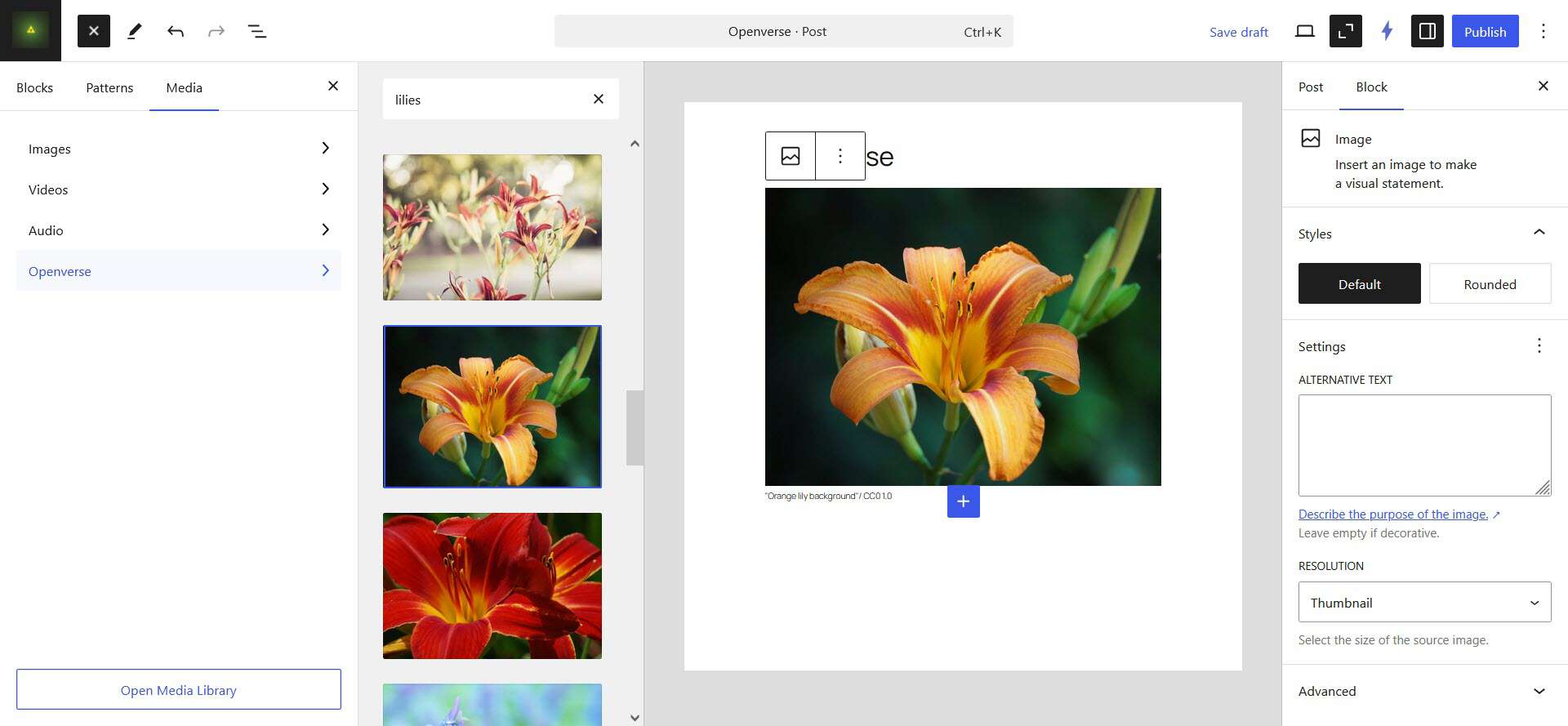Click the blue plus add block button

click(x=964, y=501)
